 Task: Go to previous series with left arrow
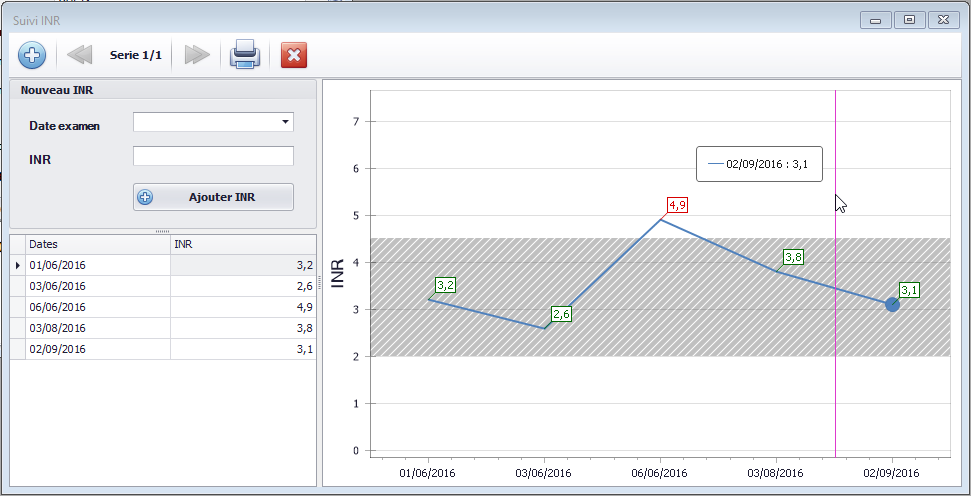[x=79, y=55]
